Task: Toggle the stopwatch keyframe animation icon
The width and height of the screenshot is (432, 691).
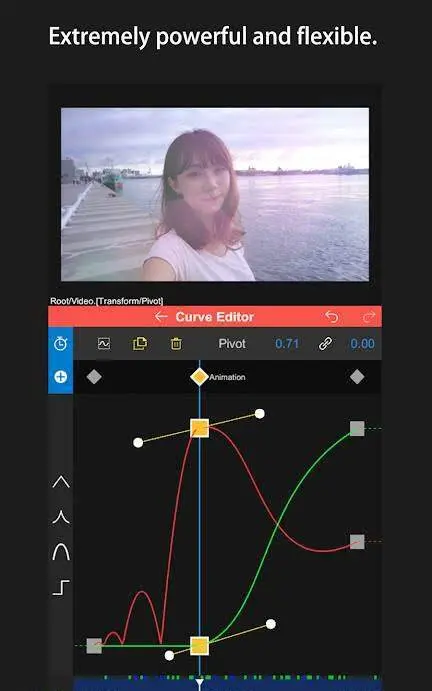Action: coord(60,343)
